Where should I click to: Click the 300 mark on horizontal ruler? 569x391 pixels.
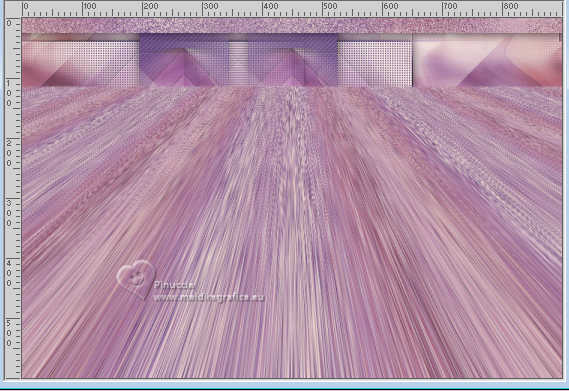point(210,6)
